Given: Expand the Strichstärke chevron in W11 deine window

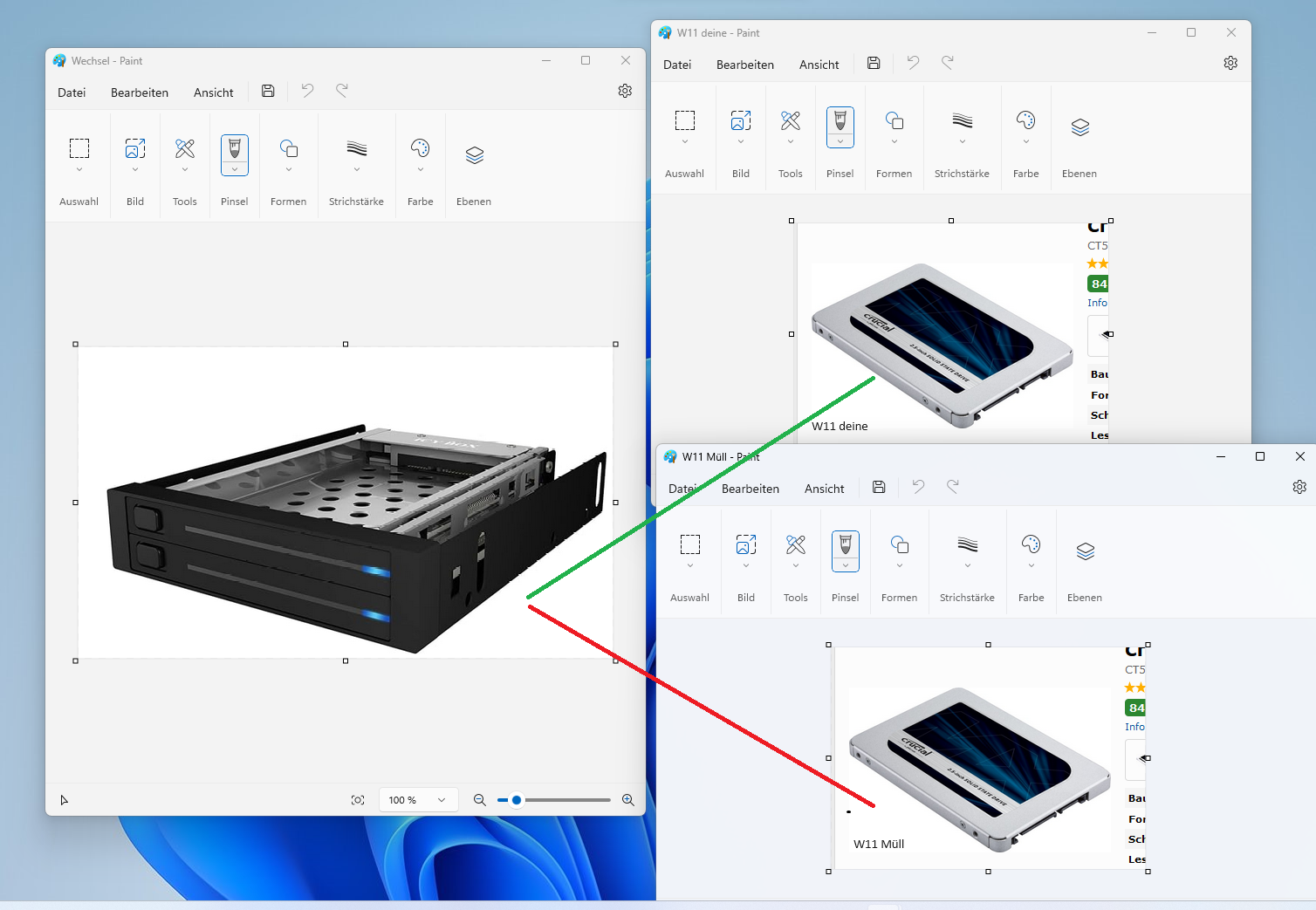Looking at the screenshot, I should (x=963, y=141).
